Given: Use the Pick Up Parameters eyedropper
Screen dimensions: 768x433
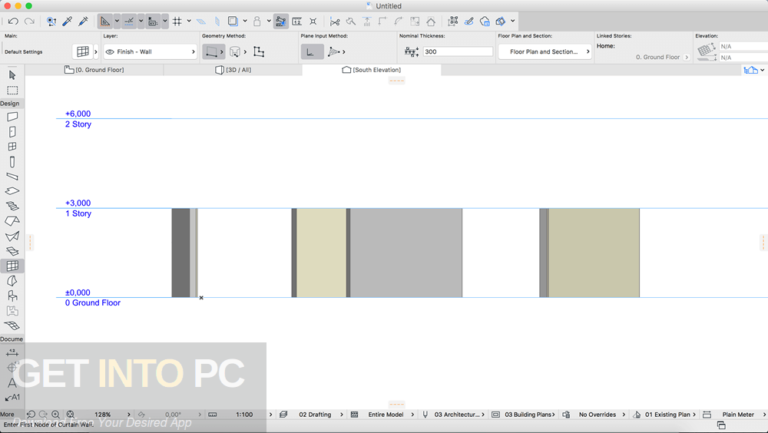Looking at the screenshot, I should point(67,21).
